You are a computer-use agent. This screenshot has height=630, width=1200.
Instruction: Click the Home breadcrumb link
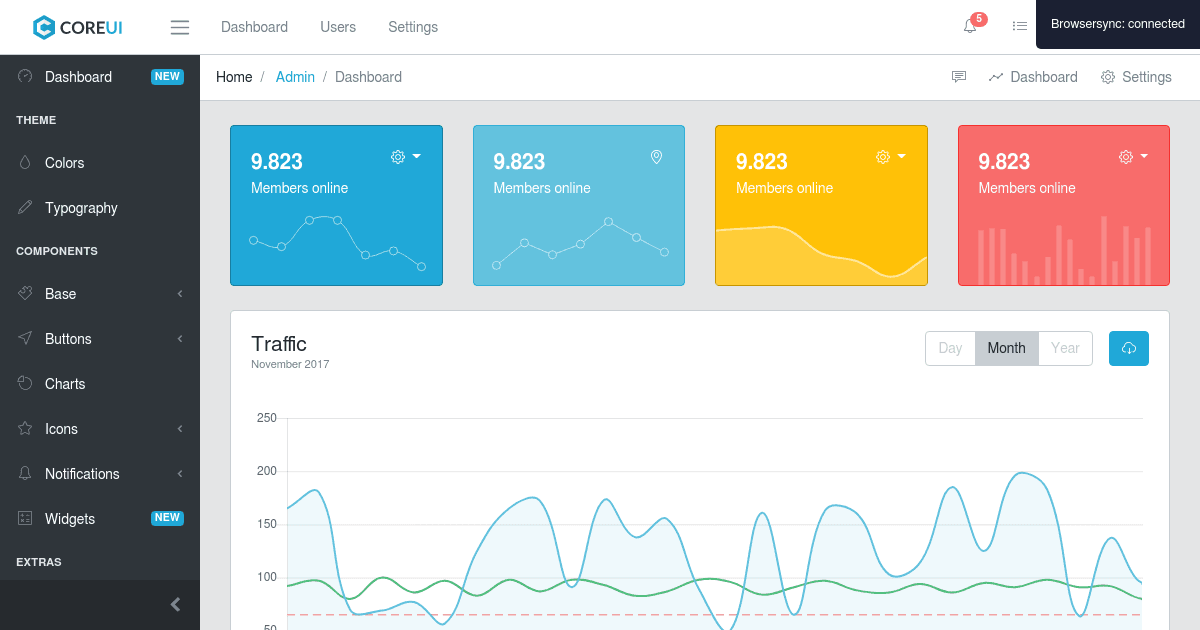234,77
